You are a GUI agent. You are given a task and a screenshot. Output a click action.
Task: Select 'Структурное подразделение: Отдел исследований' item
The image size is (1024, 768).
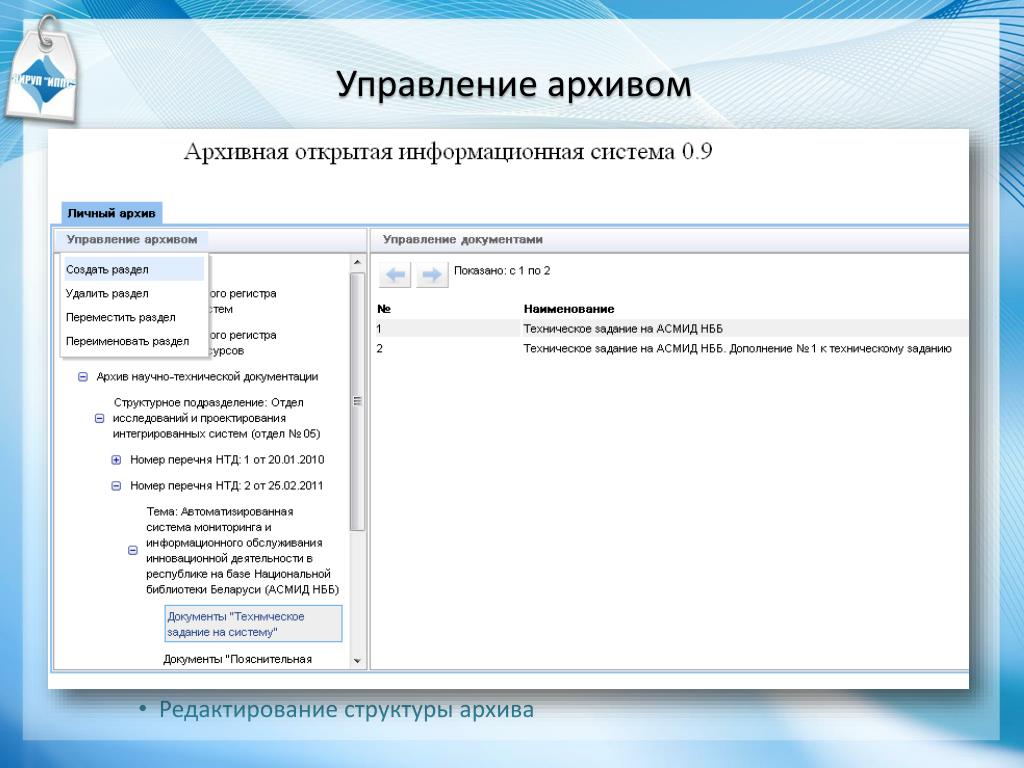[x=216, y=418]
